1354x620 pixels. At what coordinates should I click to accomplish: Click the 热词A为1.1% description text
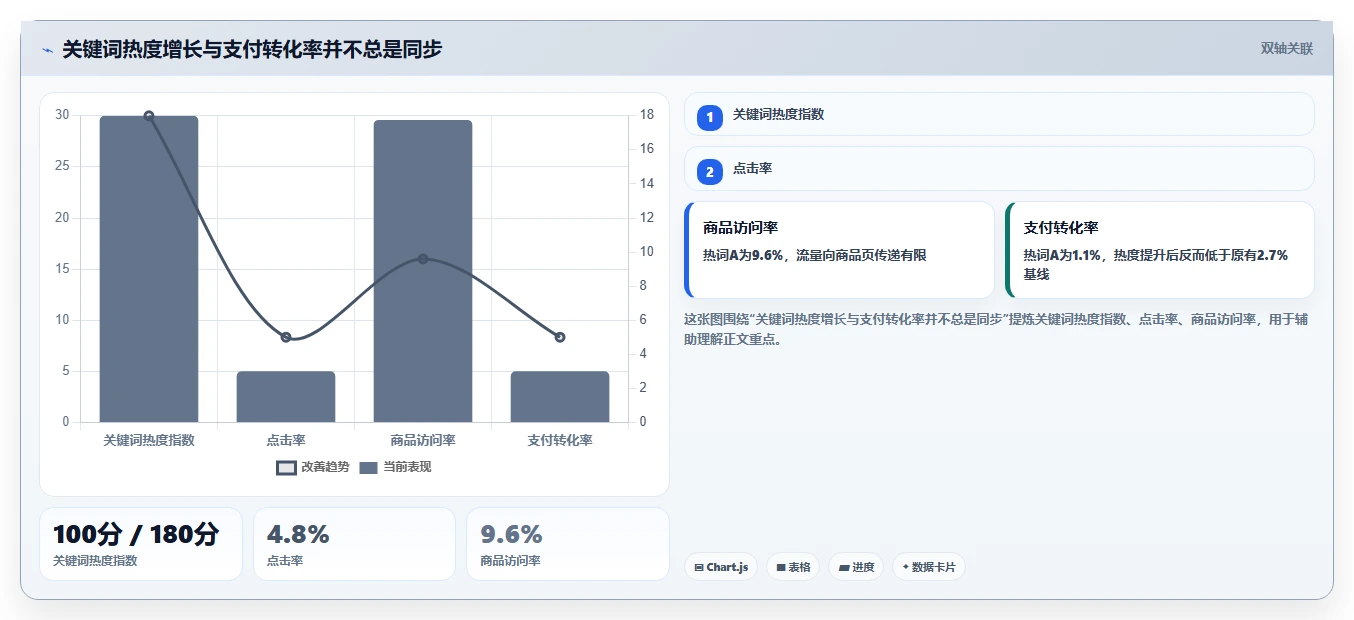(1156, 265)
